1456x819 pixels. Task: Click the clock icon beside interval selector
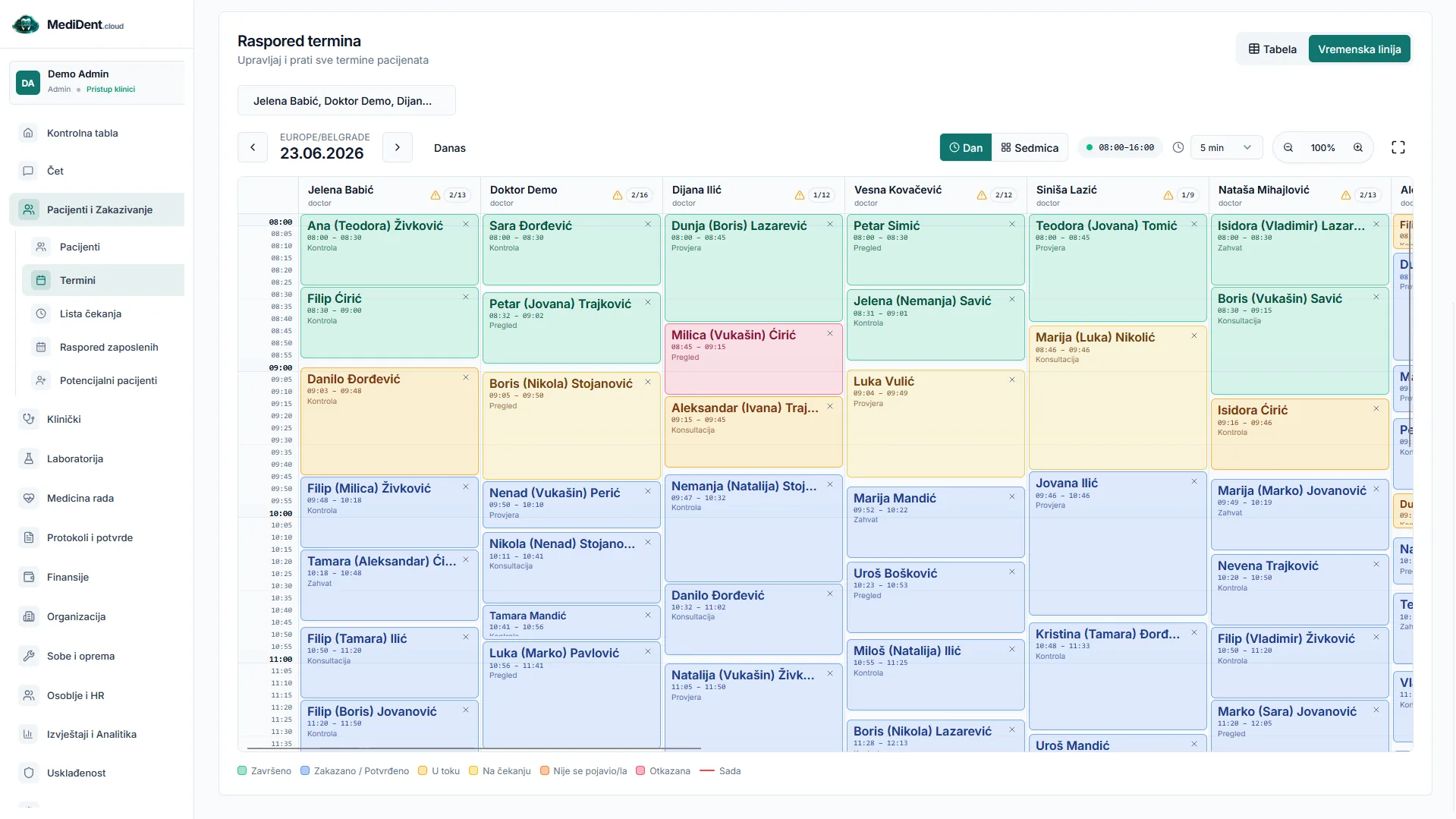[1178, 147]
